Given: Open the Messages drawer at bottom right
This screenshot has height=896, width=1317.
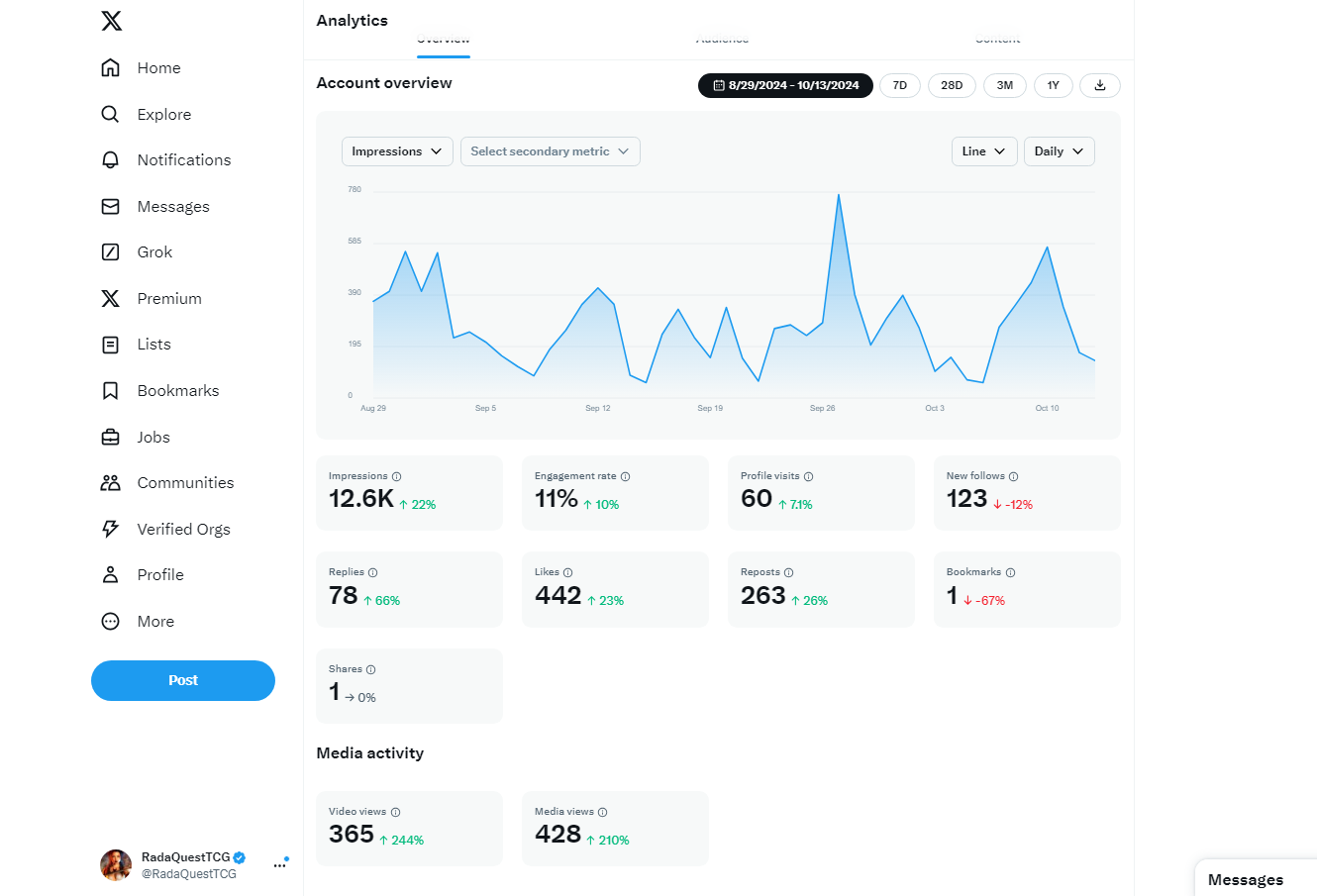Looking at the screenshot, I should pos(1256,879).
